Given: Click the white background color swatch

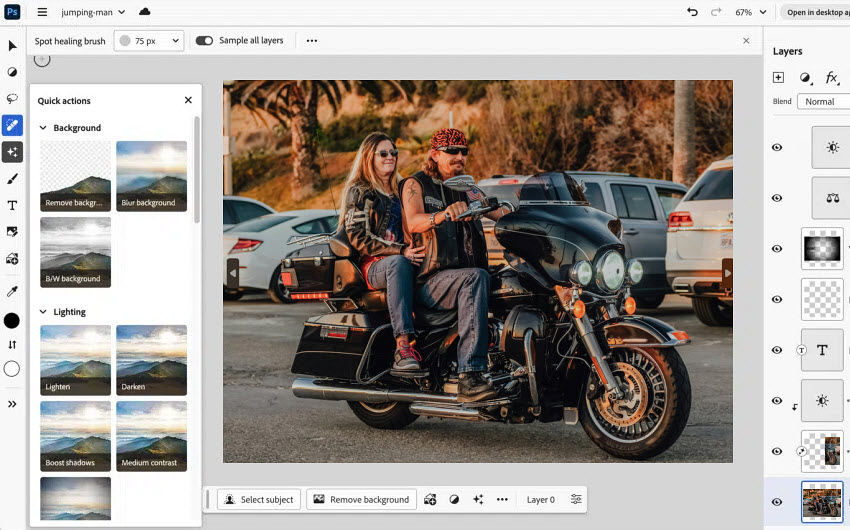Looking at the screenshot, I should [x=12, y=369].
